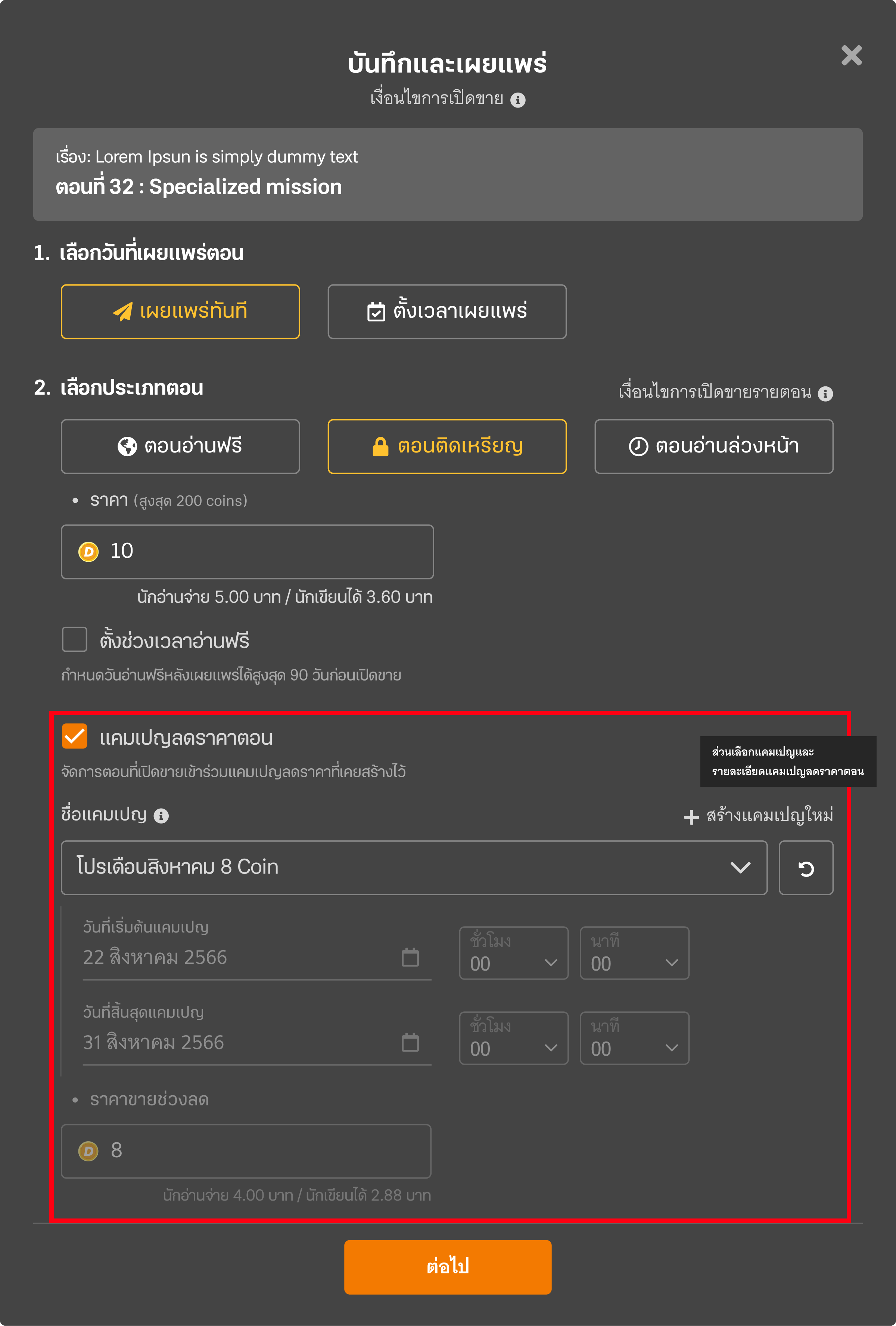The height and width of the screenshot is (1326, 896).
Task: Select the ตั้งเวลาเผยแพร่ schedule button
Action: pos(447,312)
